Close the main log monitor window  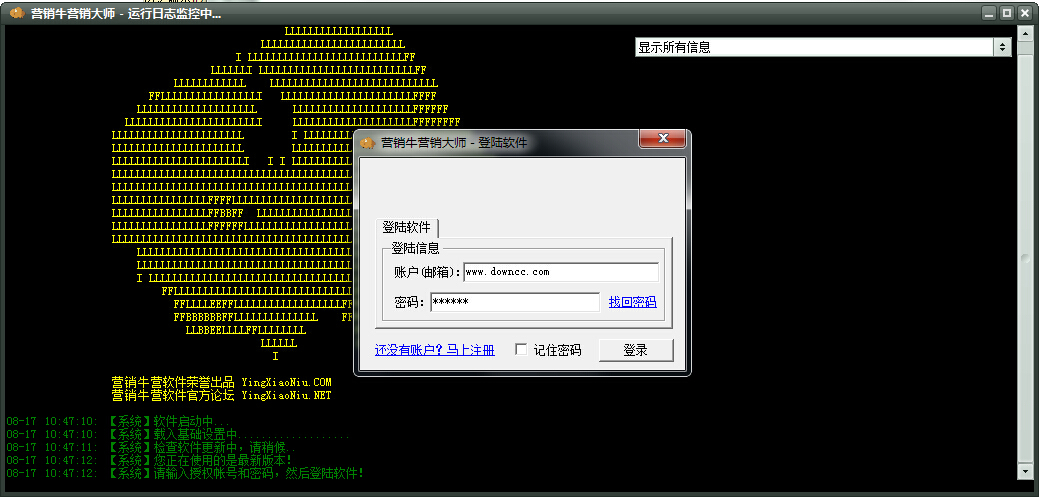point(1025,13)
